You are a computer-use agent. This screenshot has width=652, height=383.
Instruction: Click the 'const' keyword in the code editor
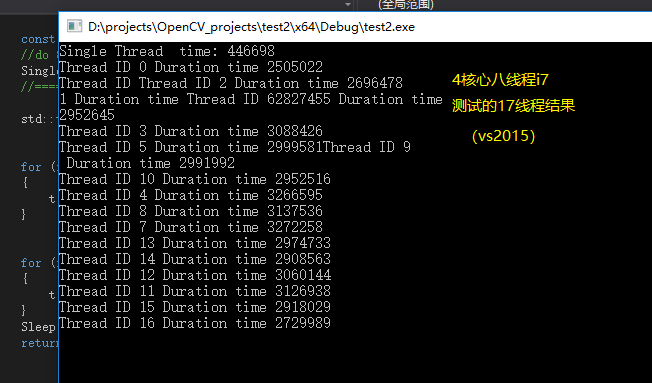[38, 39]
